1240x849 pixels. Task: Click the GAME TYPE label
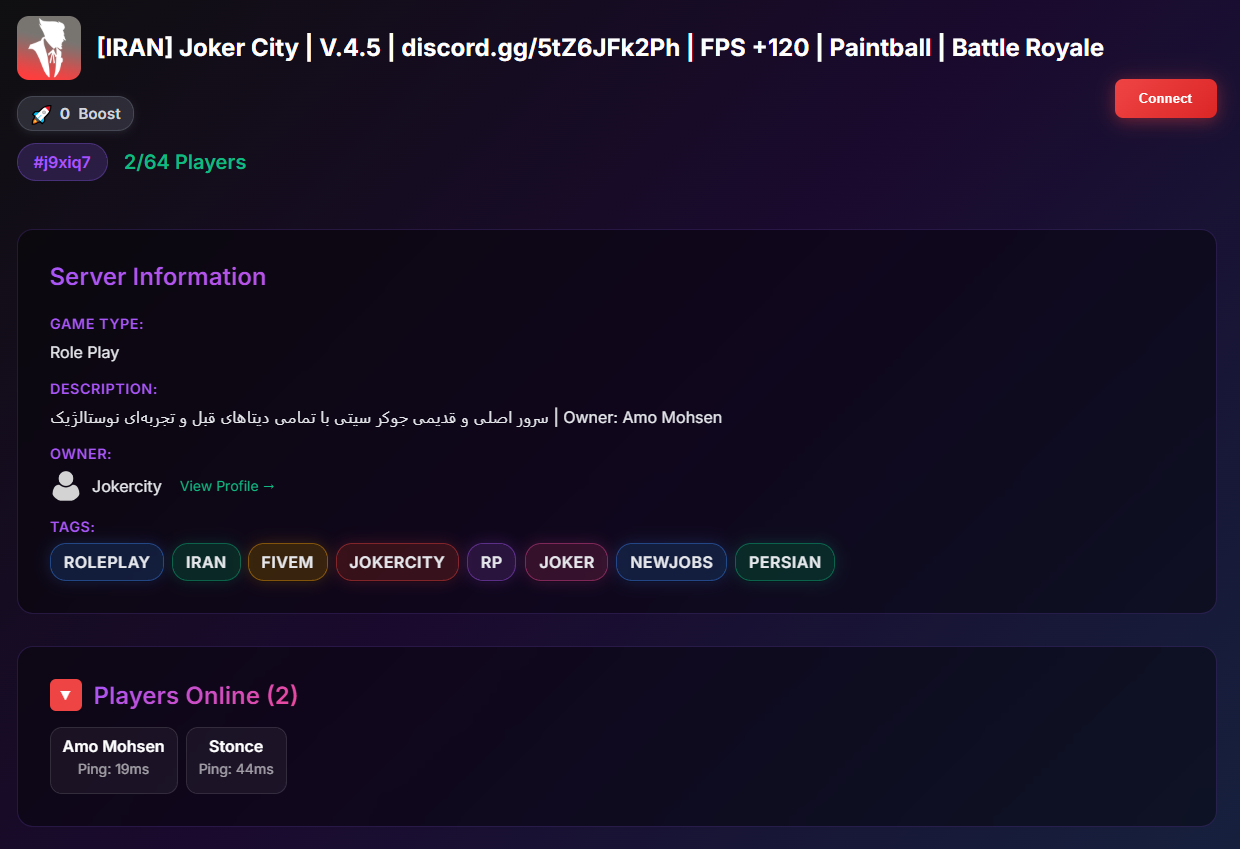[x=97, y=324]
